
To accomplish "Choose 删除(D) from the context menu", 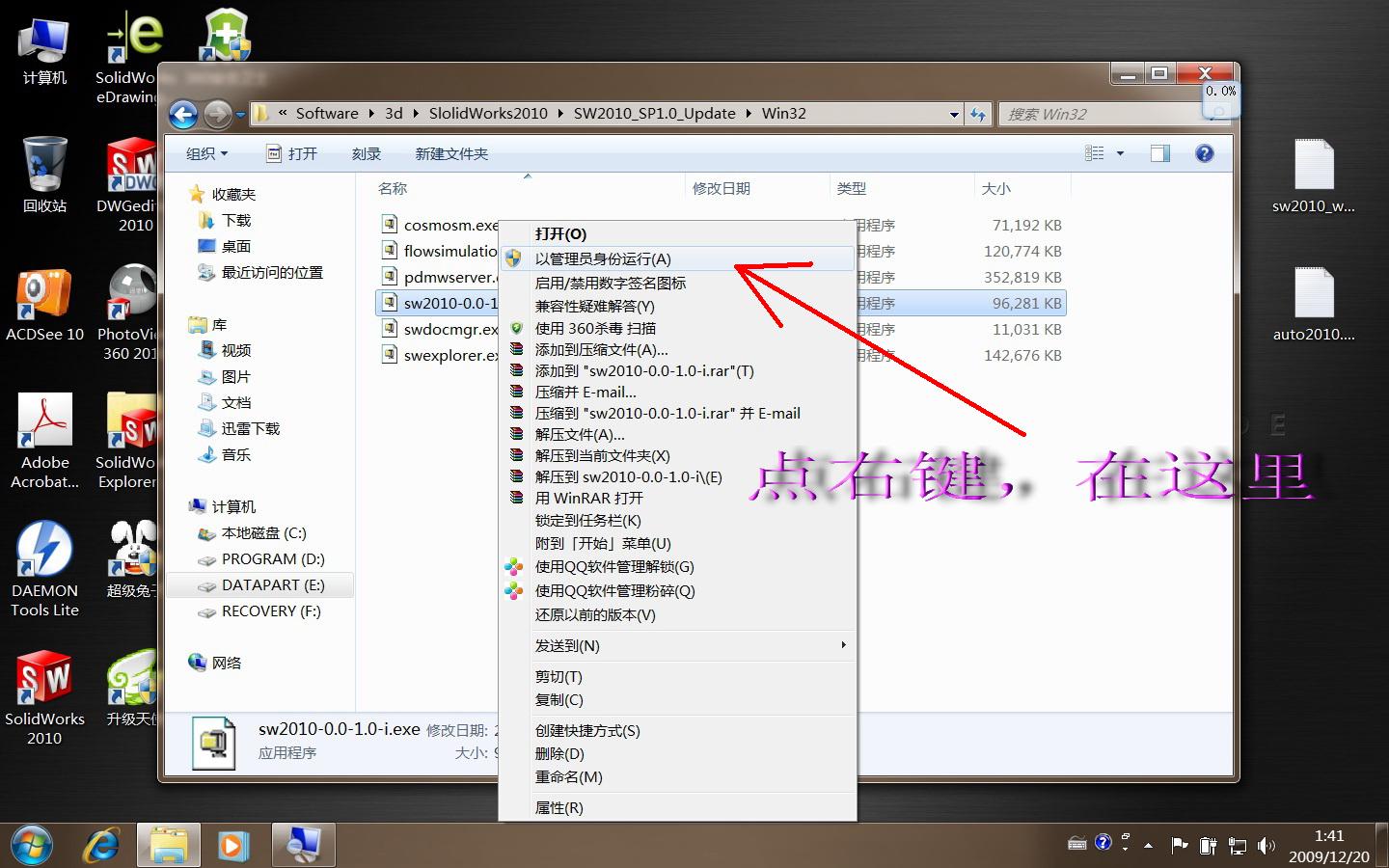I will [677, 754].
